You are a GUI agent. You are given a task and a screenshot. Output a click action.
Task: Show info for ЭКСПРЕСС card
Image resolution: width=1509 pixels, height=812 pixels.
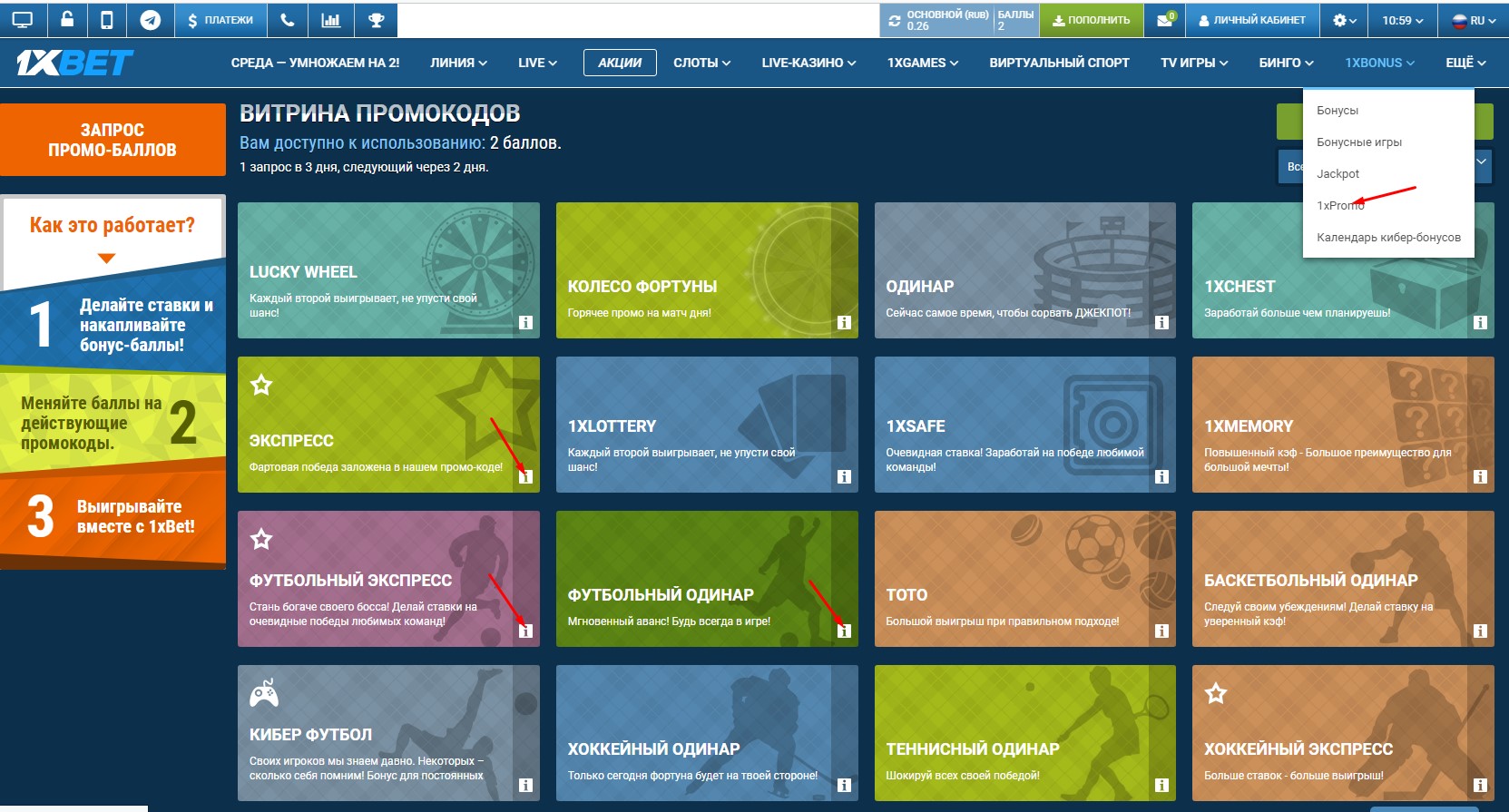(525, 476)
